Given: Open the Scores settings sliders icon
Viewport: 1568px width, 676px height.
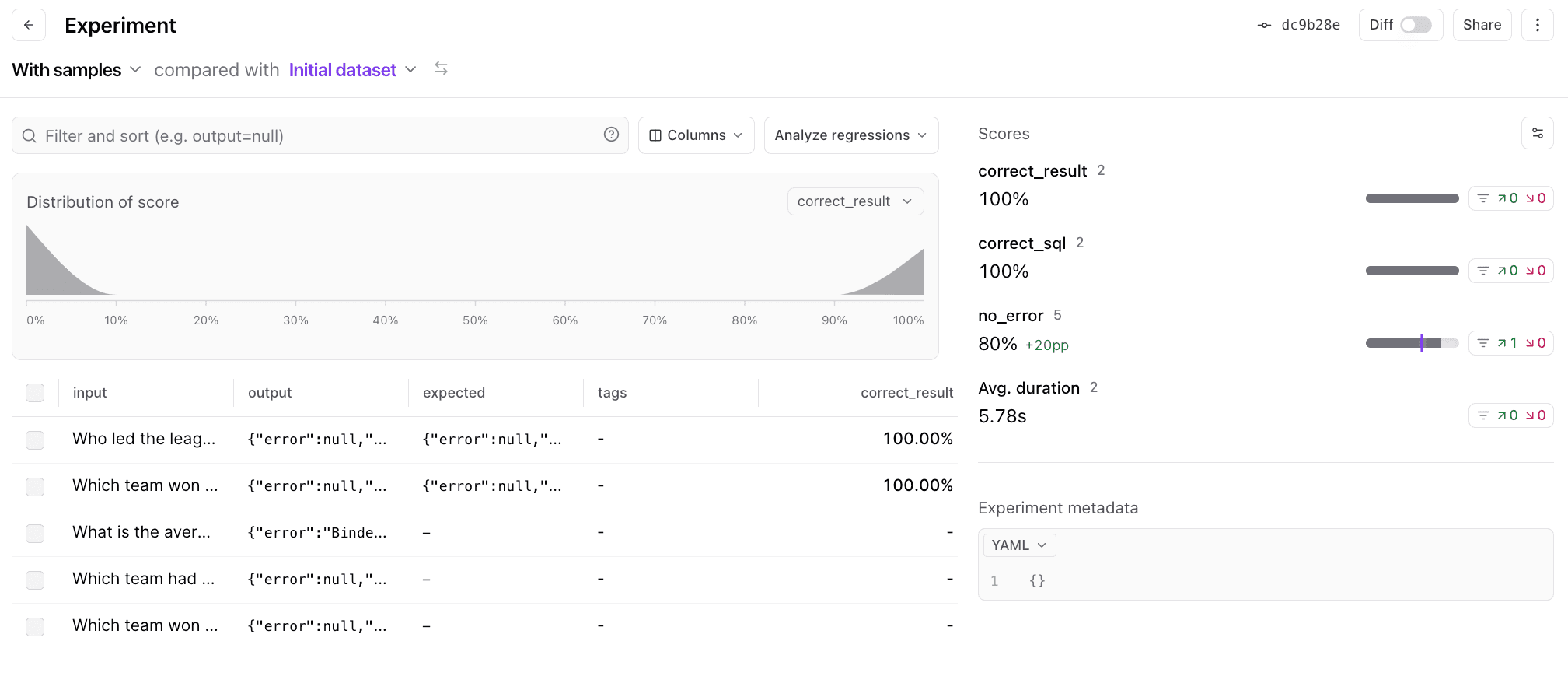Looking at the screenshot, I should pyautogui.click(x=1537, y=133).
